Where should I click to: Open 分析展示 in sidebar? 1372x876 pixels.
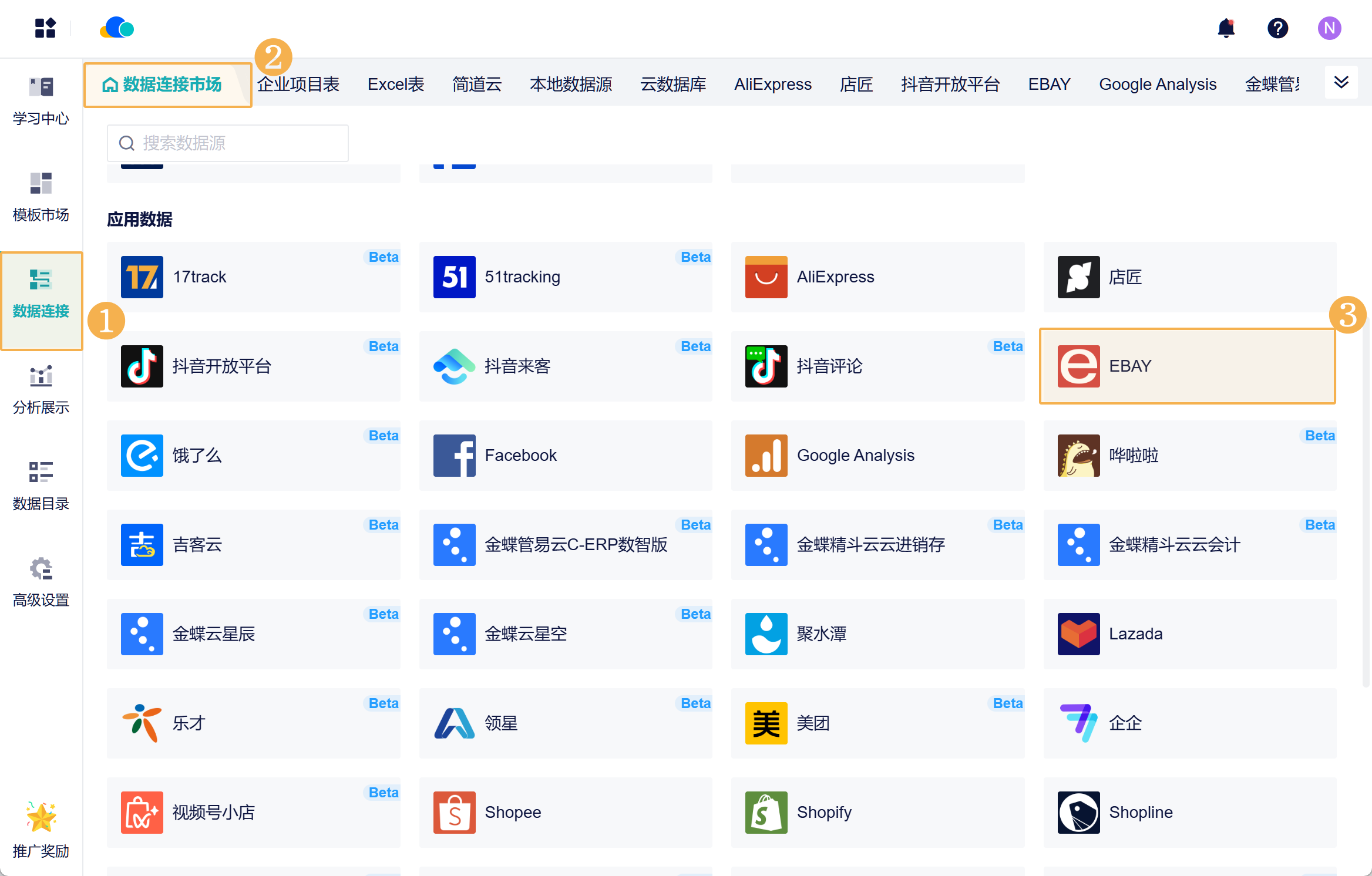[x=41, y=390]
